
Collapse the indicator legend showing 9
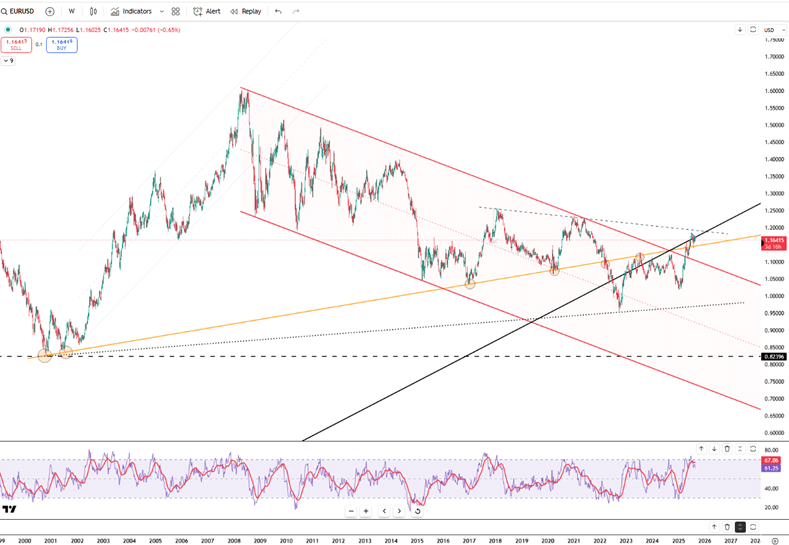pyautogui.click(x=8, y=61)
